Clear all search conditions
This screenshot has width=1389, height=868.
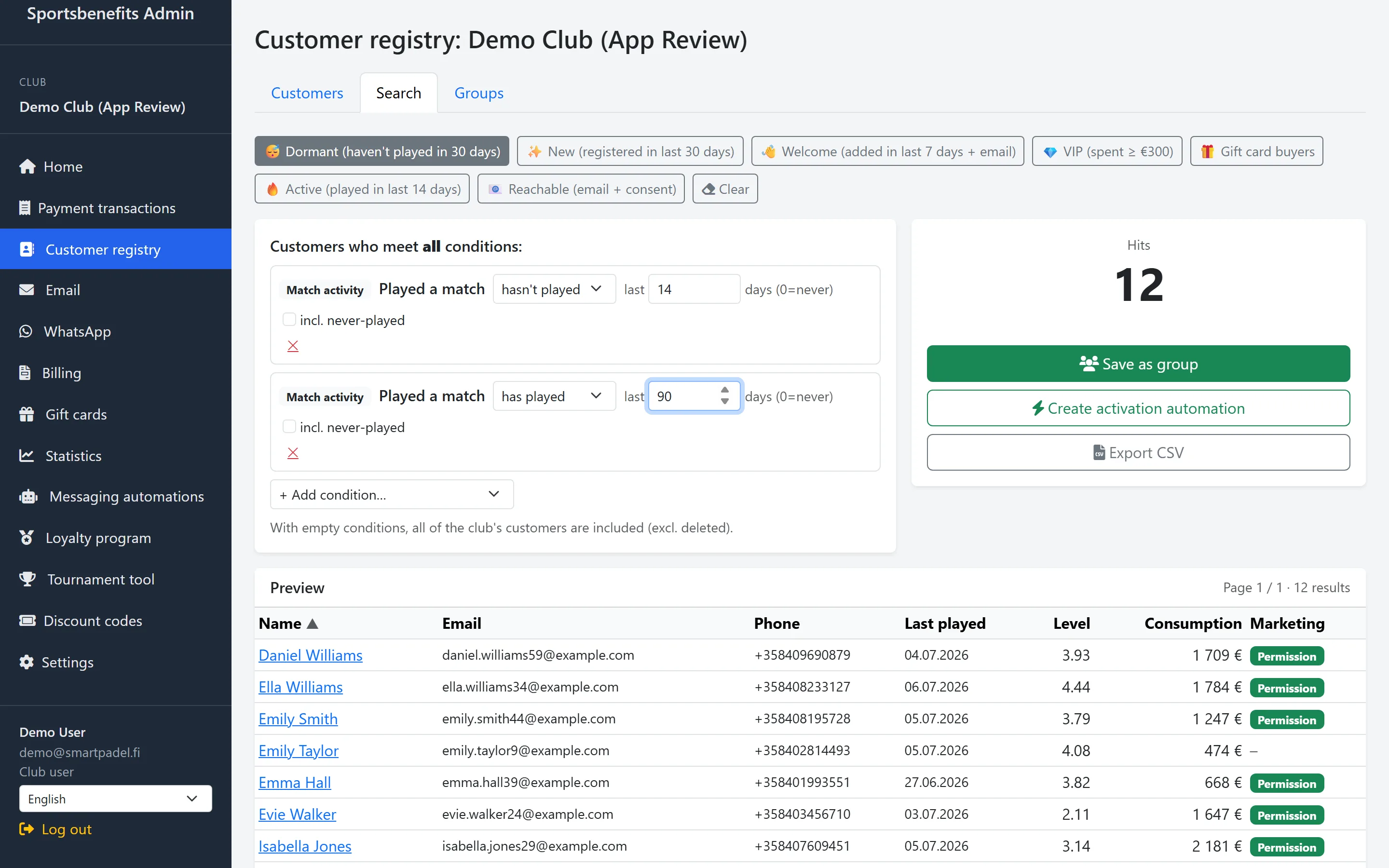coord(725,189)
